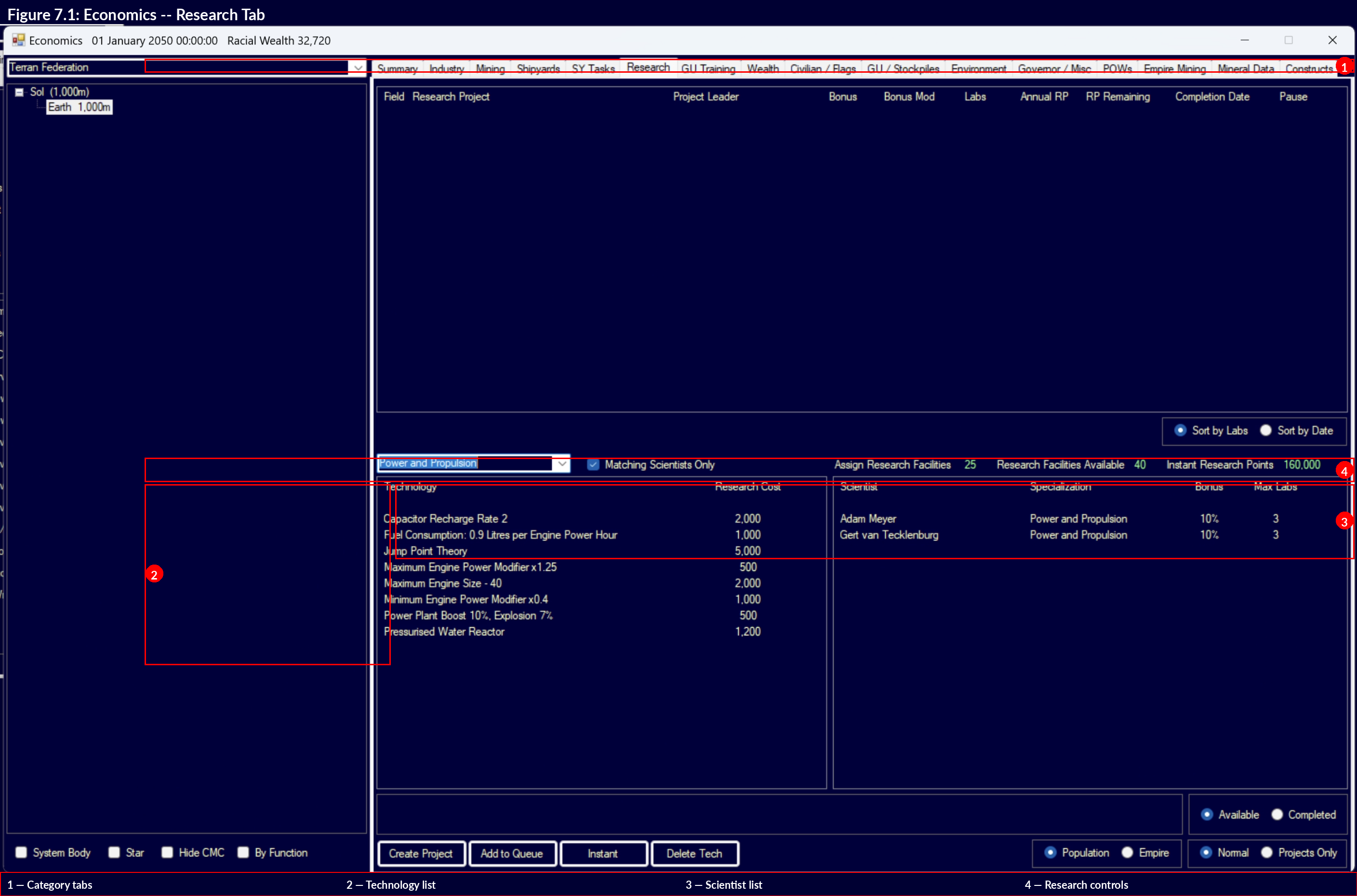Enable the Hide CMC checkbox
Viewport: 1357px width, 896px height.
tap(168, 852)
